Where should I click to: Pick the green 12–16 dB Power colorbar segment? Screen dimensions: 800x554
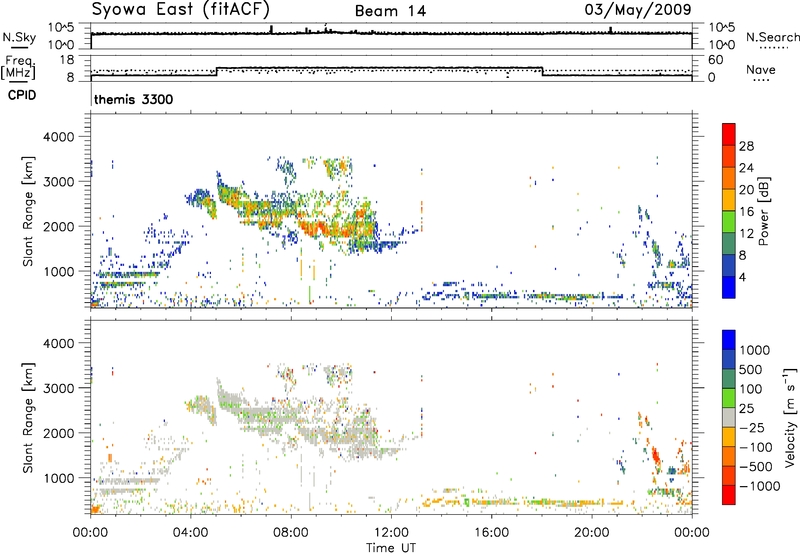[x=729, y=222]
